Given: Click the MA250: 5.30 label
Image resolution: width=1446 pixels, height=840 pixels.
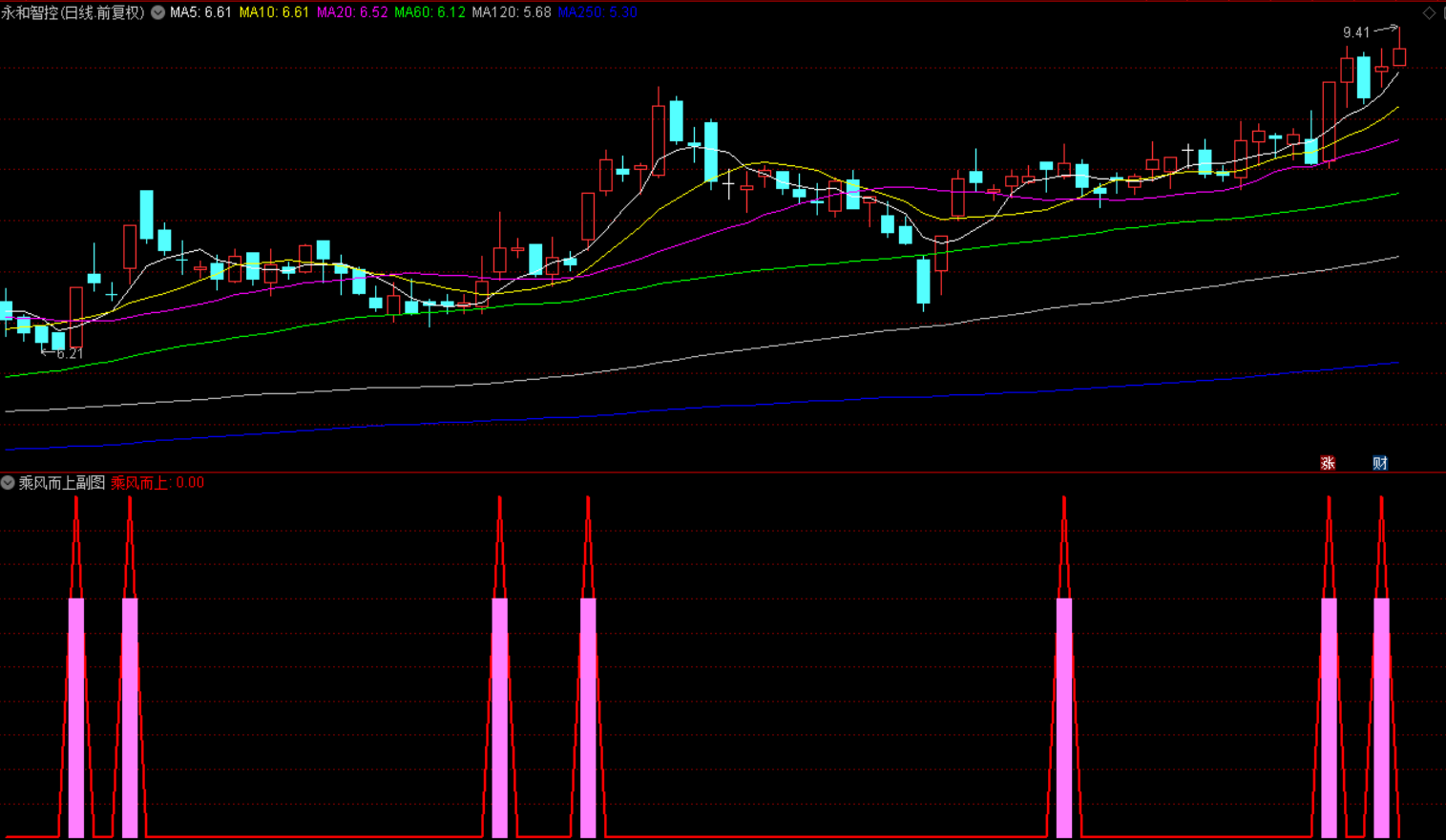Looking at the screenshot, I should pyautogui.click(x=597, y=12).
